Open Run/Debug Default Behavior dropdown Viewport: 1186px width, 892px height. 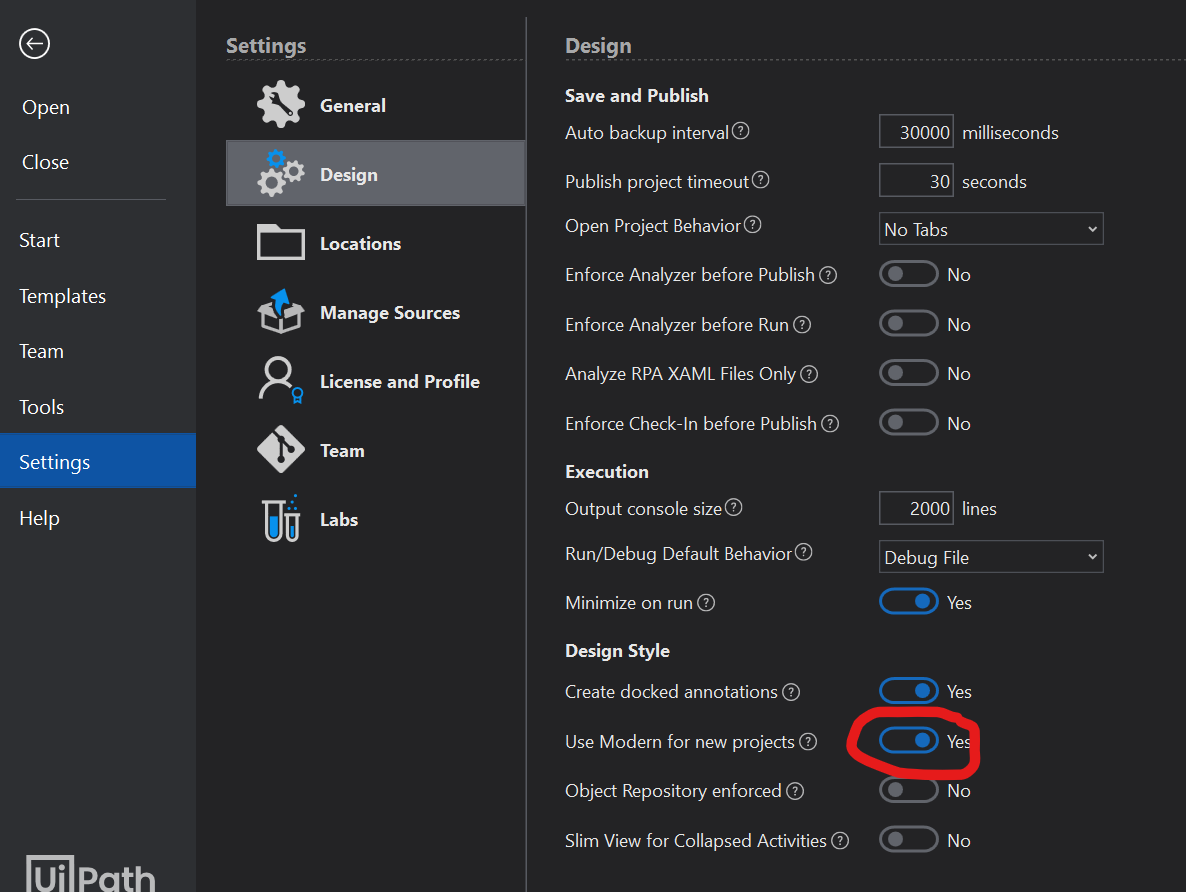click(990, 557)
